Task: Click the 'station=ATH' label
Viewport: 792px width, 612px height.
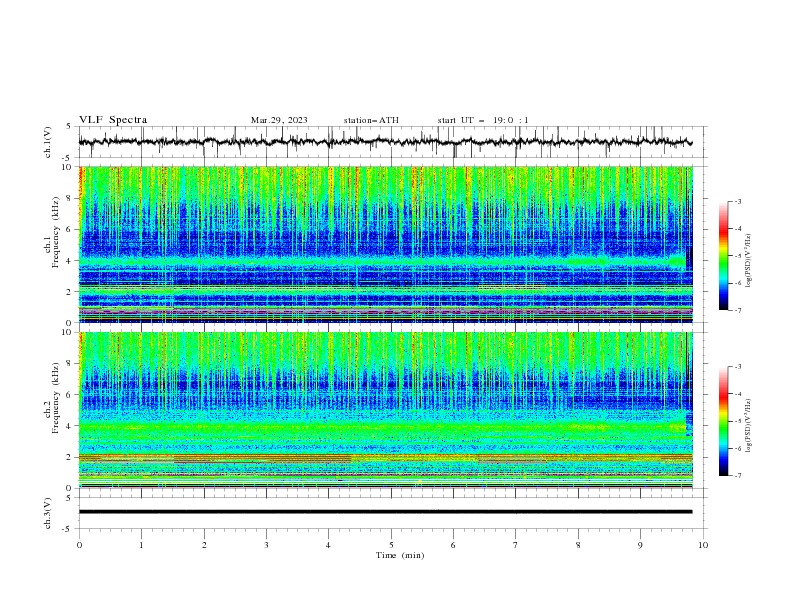Action: pos(371,120)
